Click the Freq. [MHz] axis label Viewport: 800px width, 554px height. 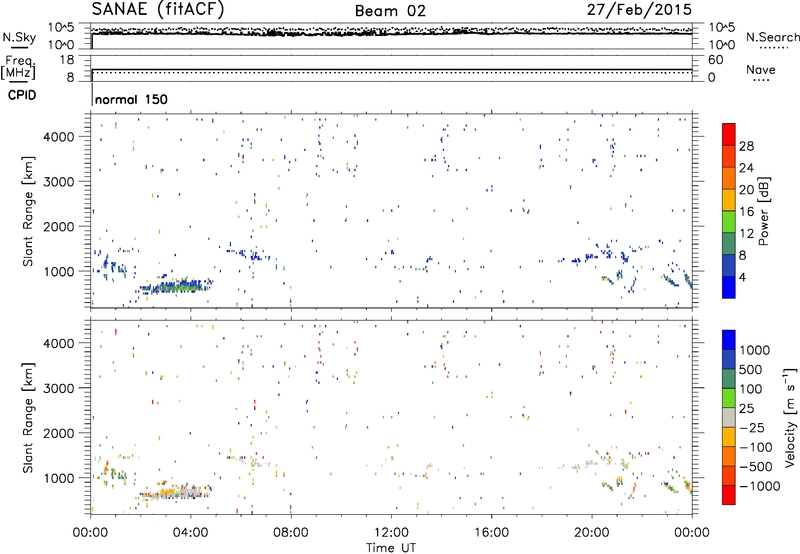click(x=18, y=68)
